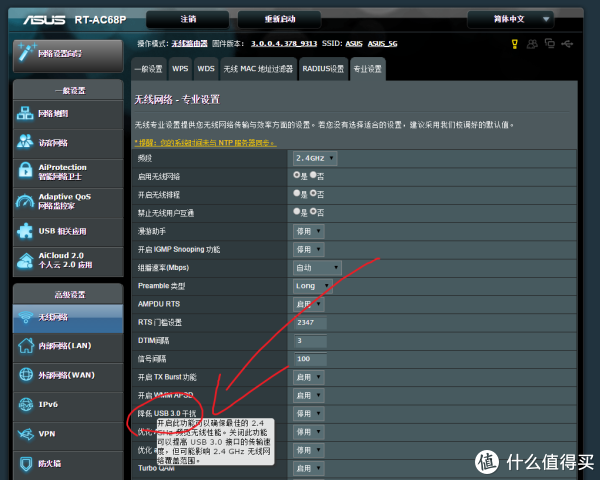
Task: Click the wireless Wi-Fi icon in sidebar
Action: pyautogui.click(x=26, y=317)
